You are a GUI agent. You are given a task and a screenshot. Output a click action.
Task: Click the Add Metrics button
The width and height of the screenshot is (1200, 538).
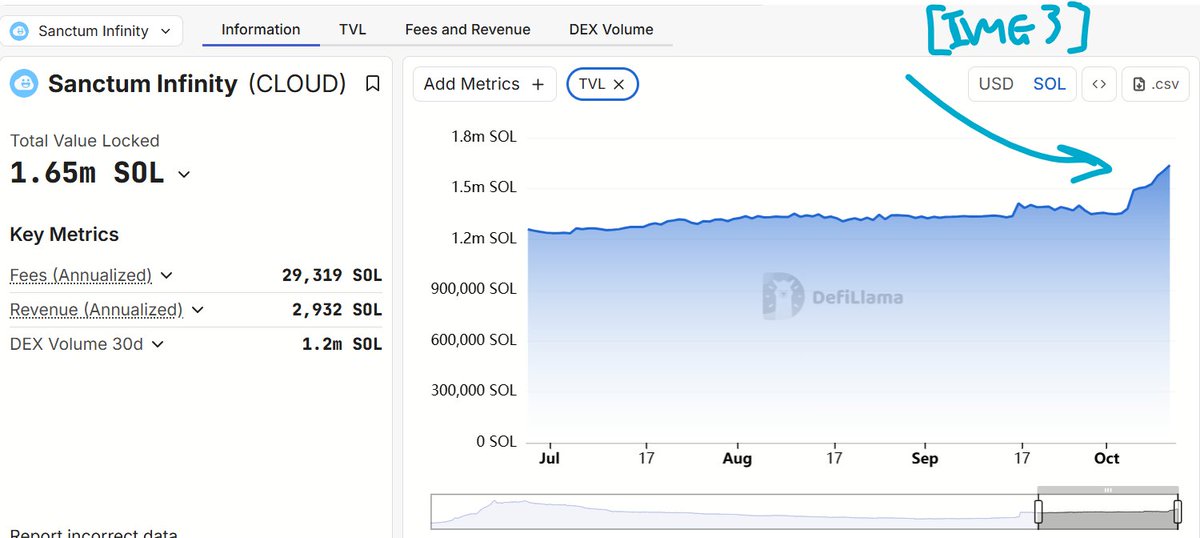coord(484,84)
